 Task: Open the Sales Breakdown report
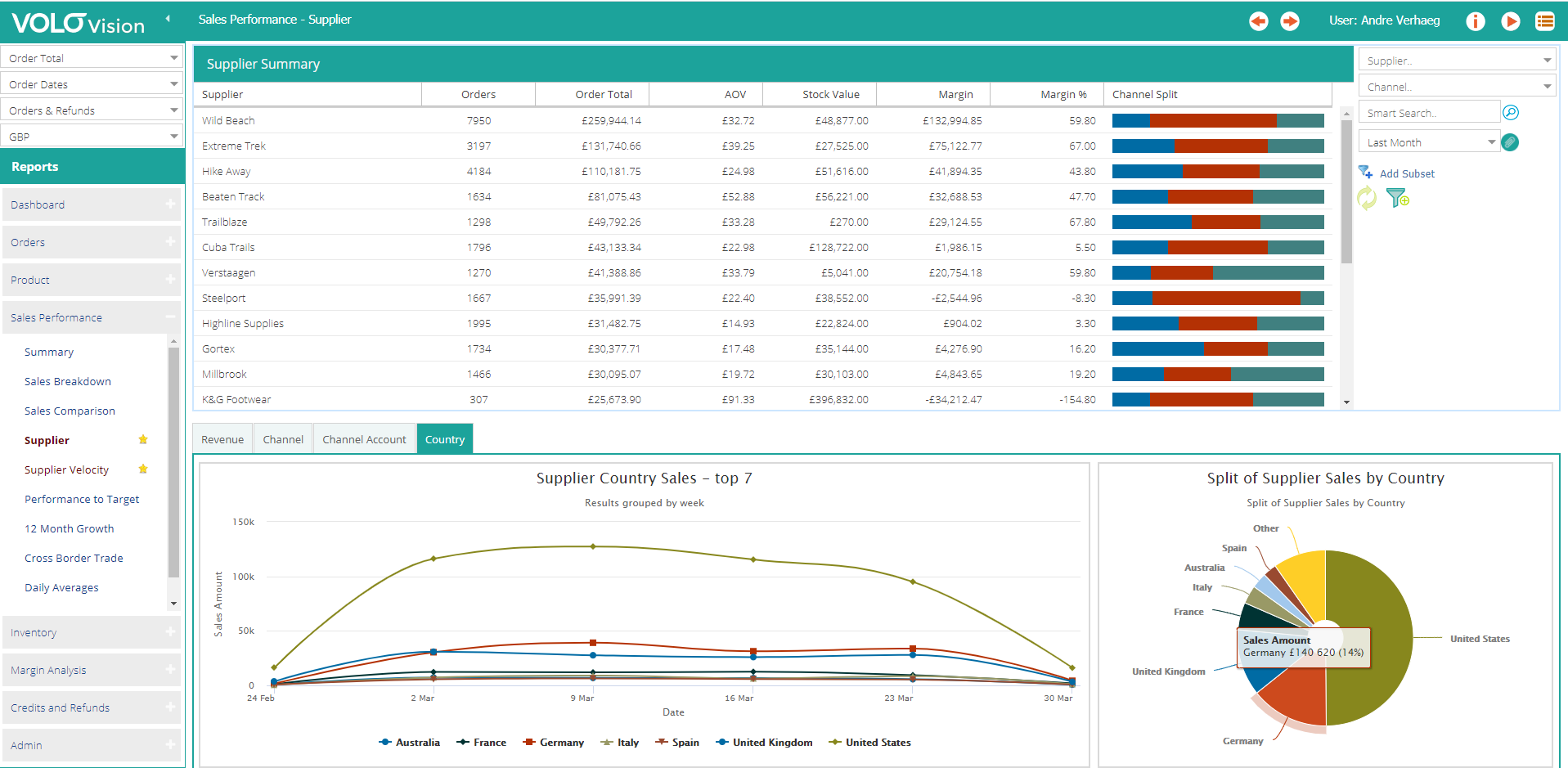(x=68, y=382)
